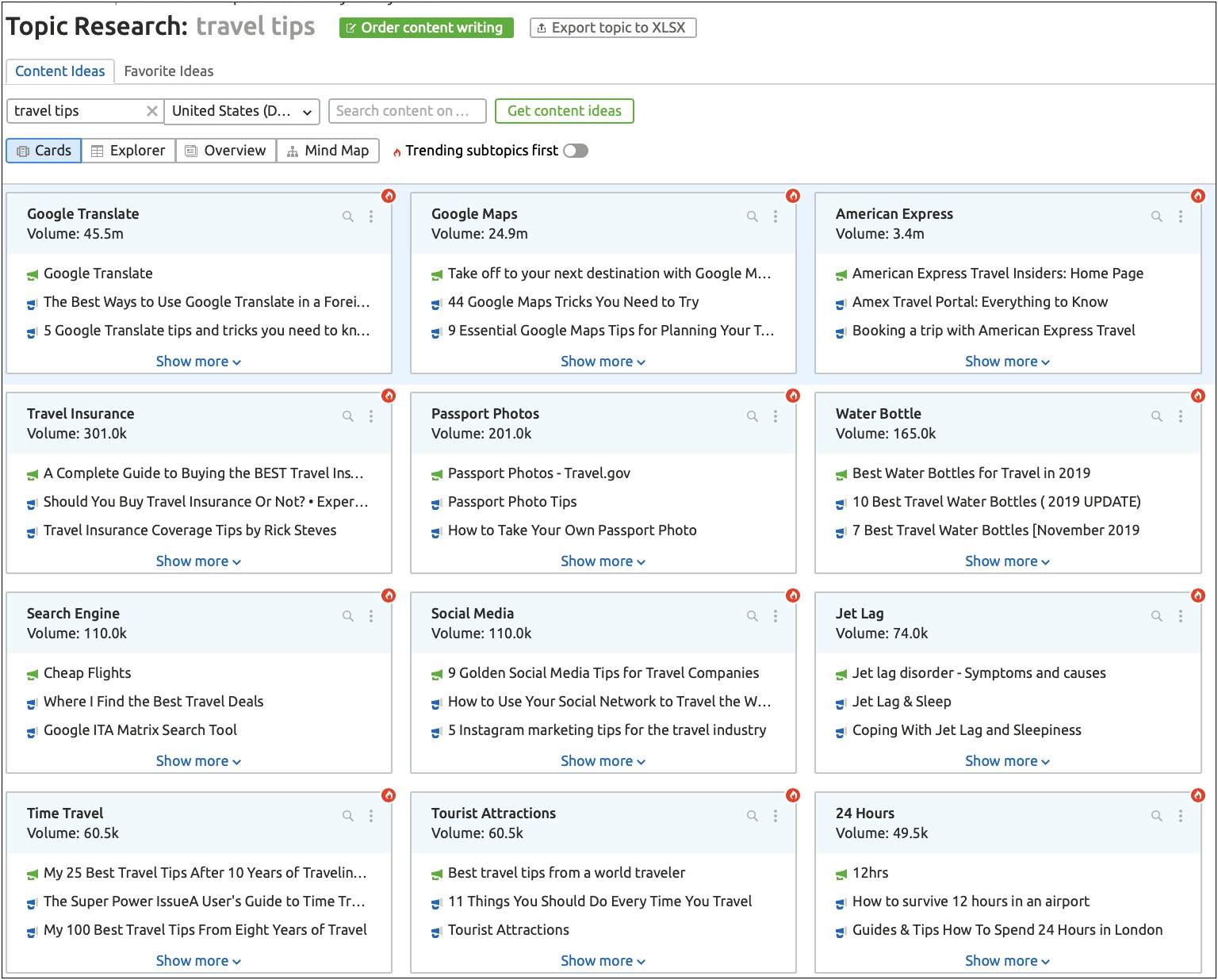Screen dimensions: 1218x980
Task: Click the search icon on Google Translate card
Action: pos(347,216)
